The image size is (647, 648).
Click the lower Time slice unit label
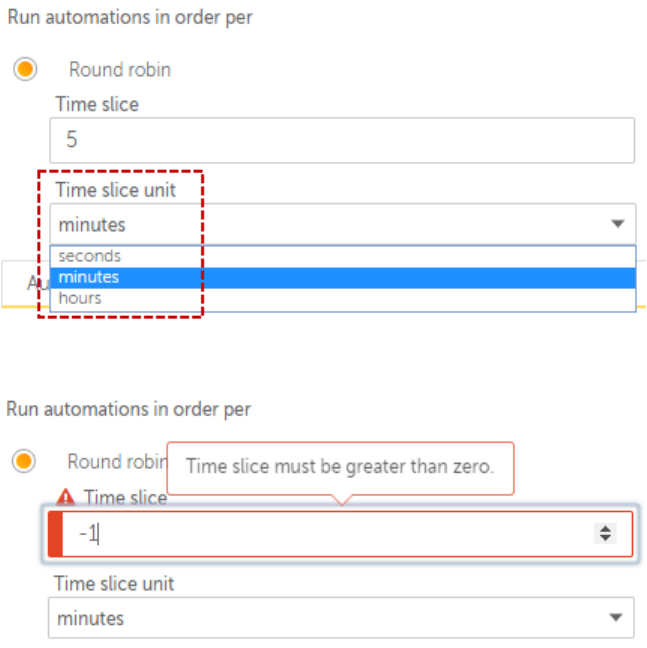[115, 584]
